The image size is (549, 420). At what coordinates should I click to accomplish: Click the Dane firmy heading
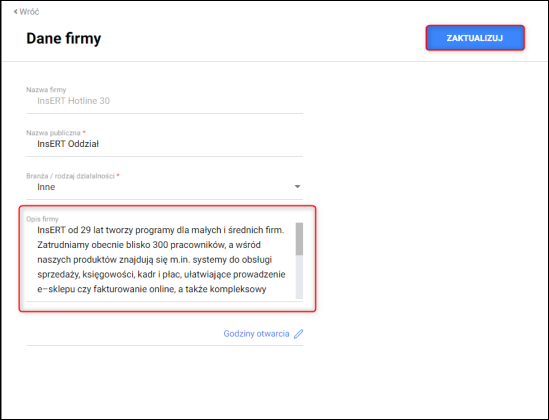pyautogui.click(x=64, y=38)
